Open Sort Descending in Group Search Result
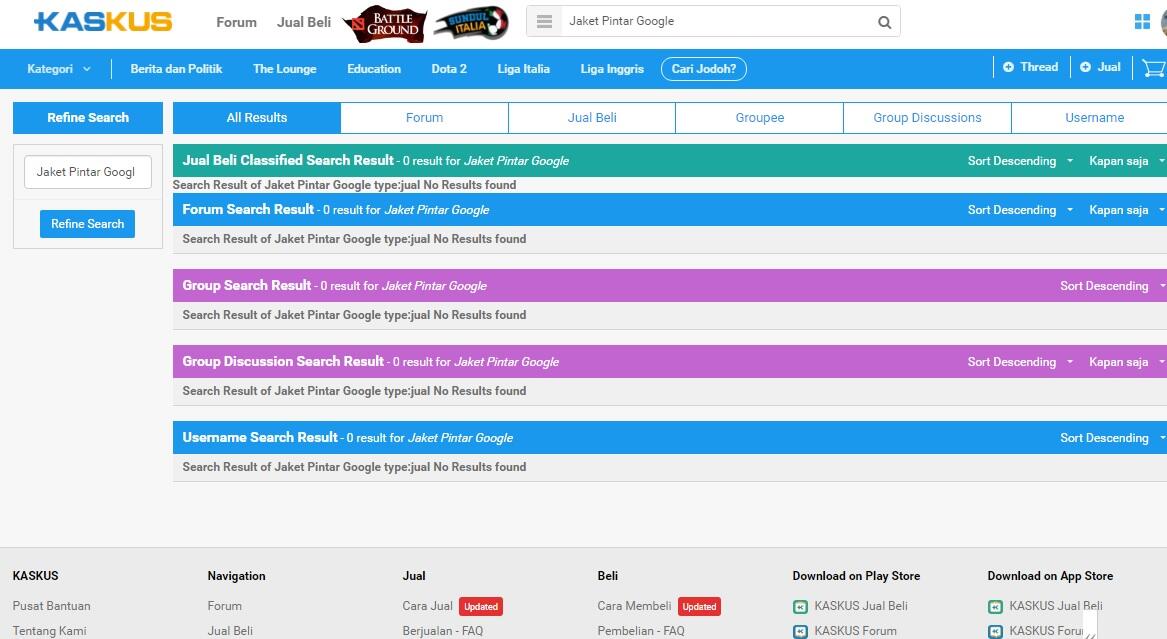Image resolution: width=1167 pixels, height=639 pixels. 1113,286
